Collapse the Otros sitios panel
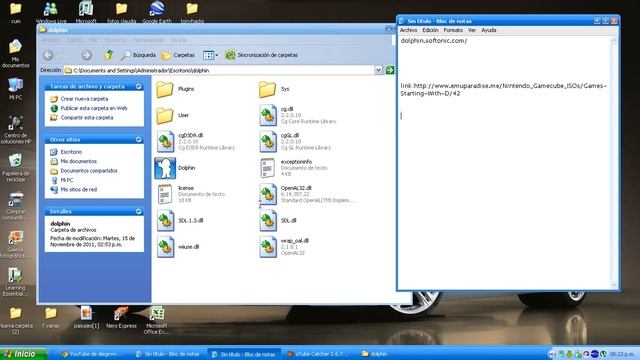Image resolution: width=640 pixels, height=360 pixels. pyautogui.click(x=138, y=140)
